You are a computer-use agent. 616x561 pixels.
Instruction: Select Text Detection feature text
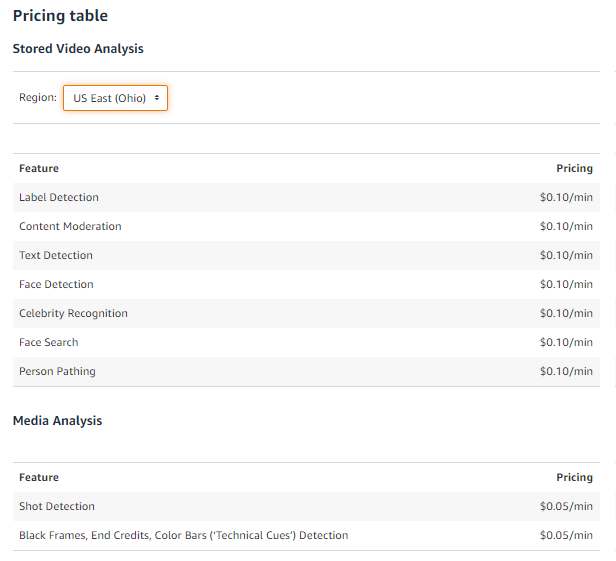click(x=56, y=255)
